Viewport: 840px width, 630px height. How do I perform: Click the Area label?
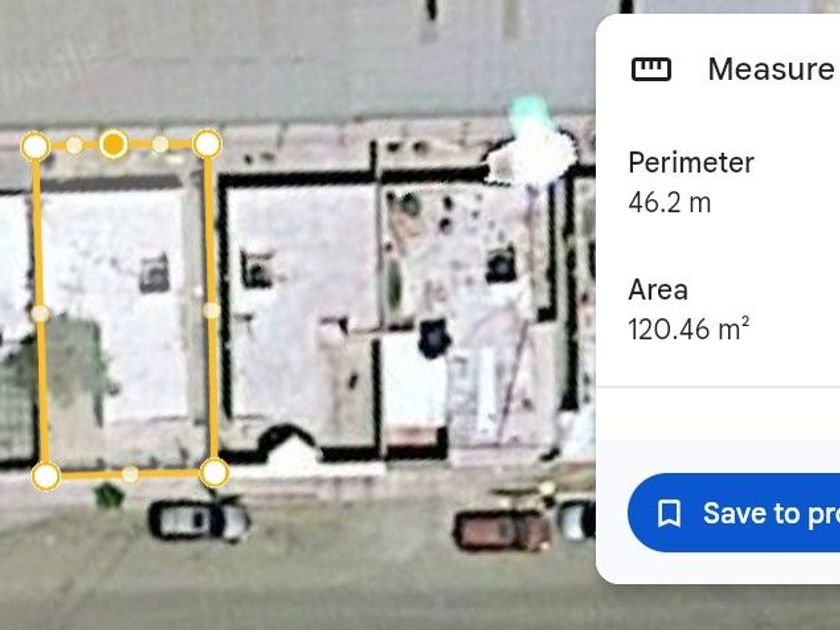(658, 290)
